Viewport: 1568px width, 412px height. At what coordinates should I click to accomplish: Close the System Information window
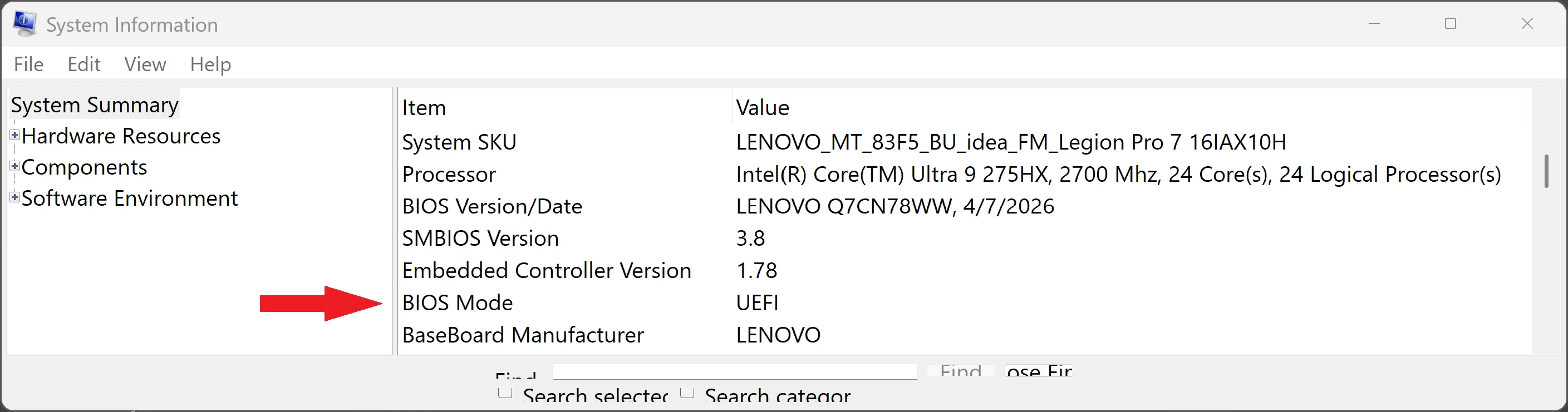(1527, 24)
